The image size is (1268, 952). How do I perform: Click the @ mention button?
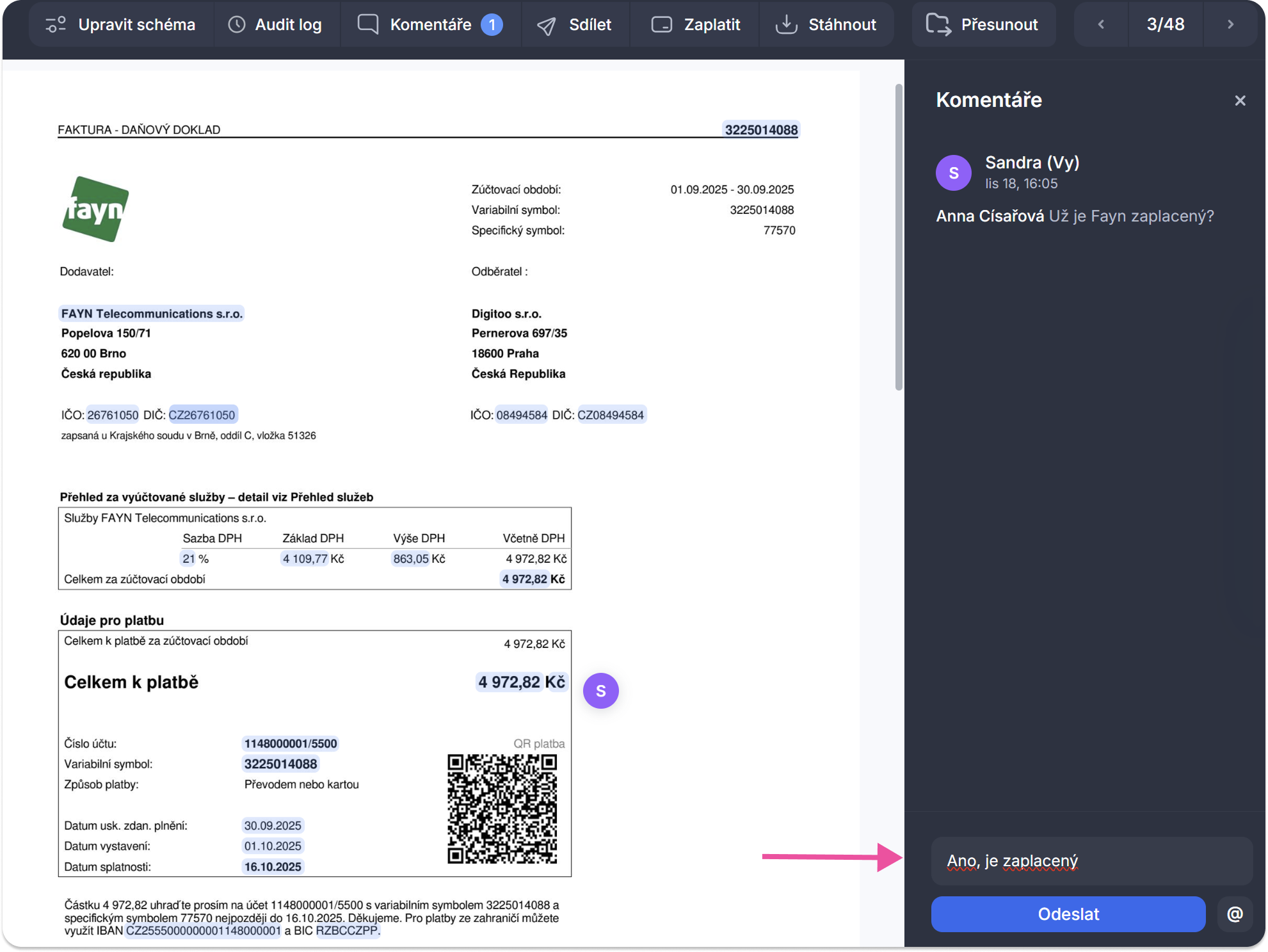coord(1235,914)
